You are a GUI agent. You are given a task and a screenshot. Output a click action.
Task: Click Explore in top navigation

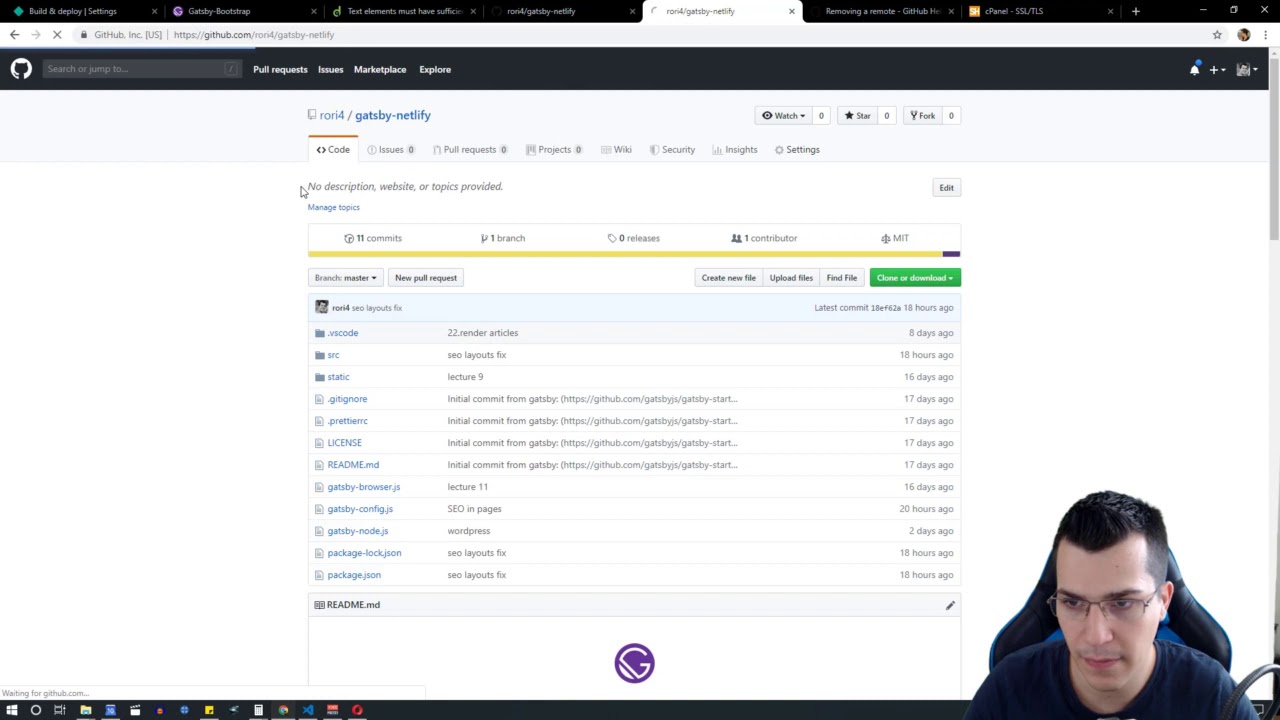pyautogui.click(x=435, y=69)
